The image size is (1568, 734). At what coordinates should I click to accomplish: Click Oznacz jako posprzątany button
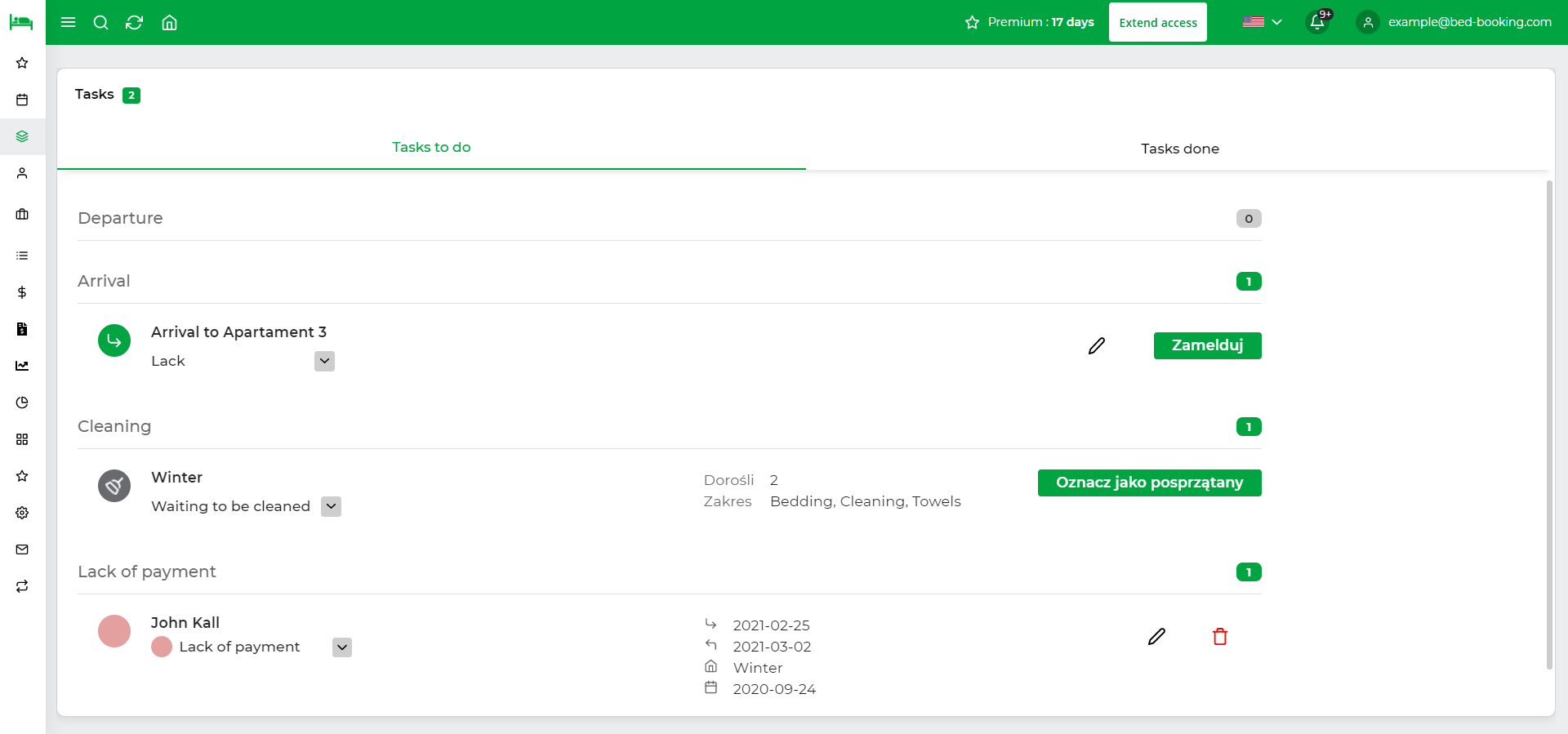point(1149,483)
